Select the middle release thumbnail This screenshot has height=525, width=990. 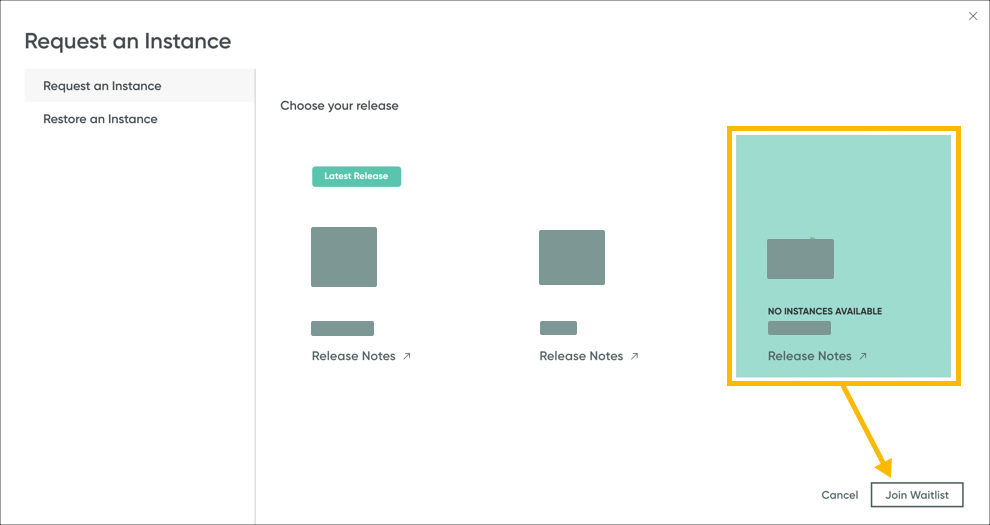click(x=572, y=257)
